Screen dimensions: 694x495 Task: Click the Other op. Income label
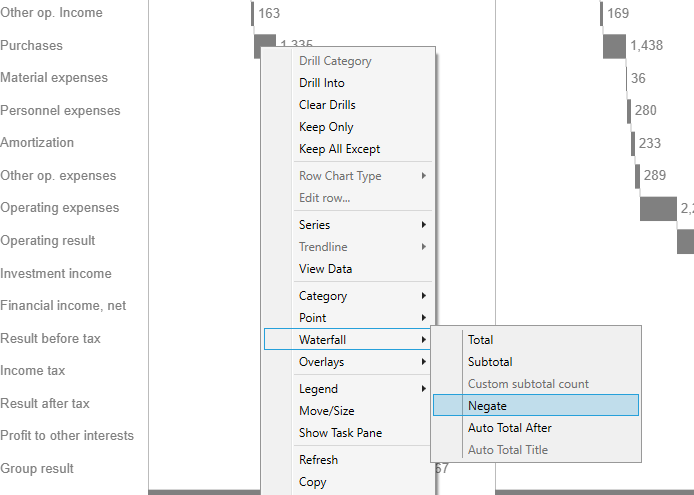51,13
